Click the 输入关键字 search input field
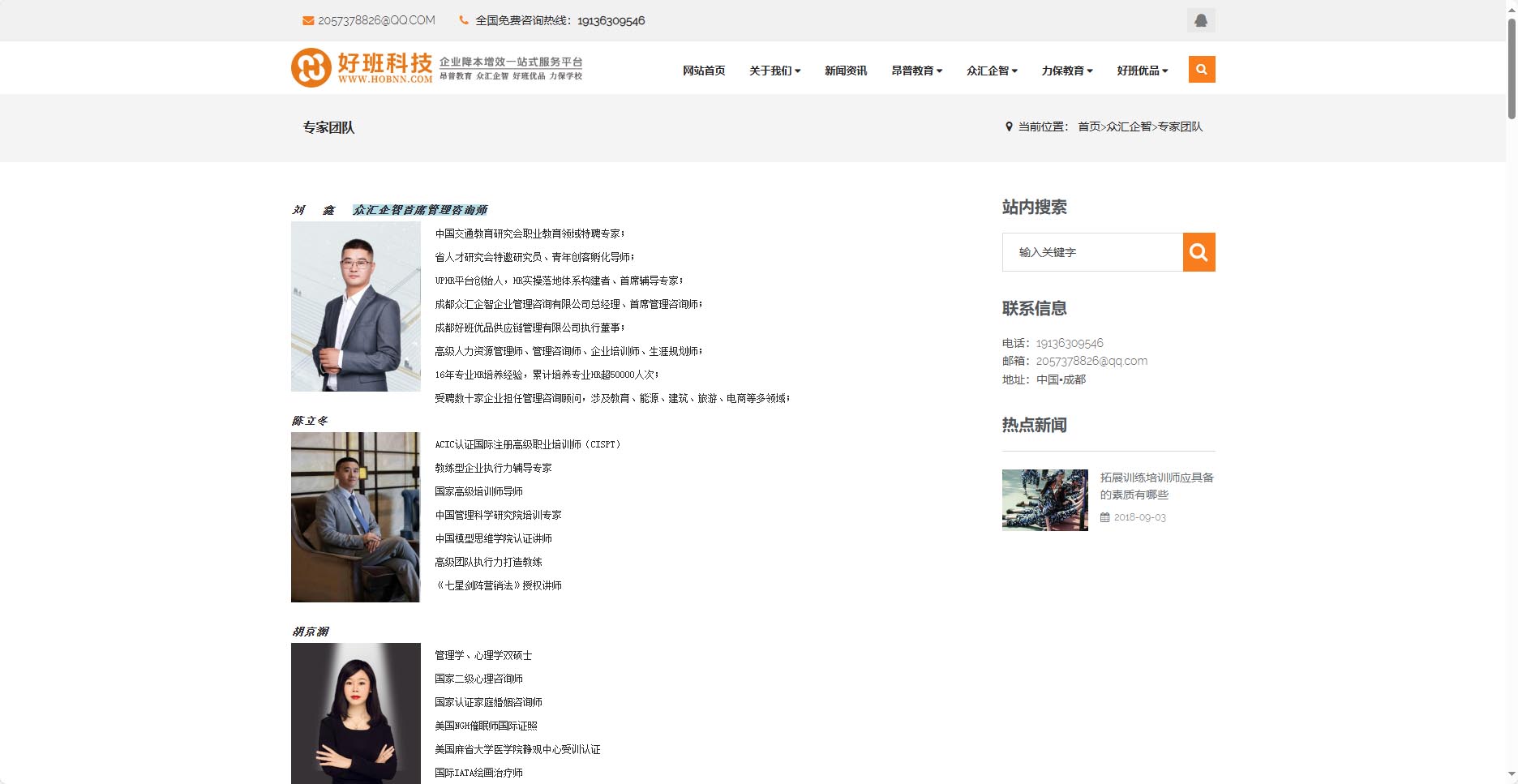The width and height of the screenshot is (1518, 784). pyautogui.click(x=1092, y=252)
